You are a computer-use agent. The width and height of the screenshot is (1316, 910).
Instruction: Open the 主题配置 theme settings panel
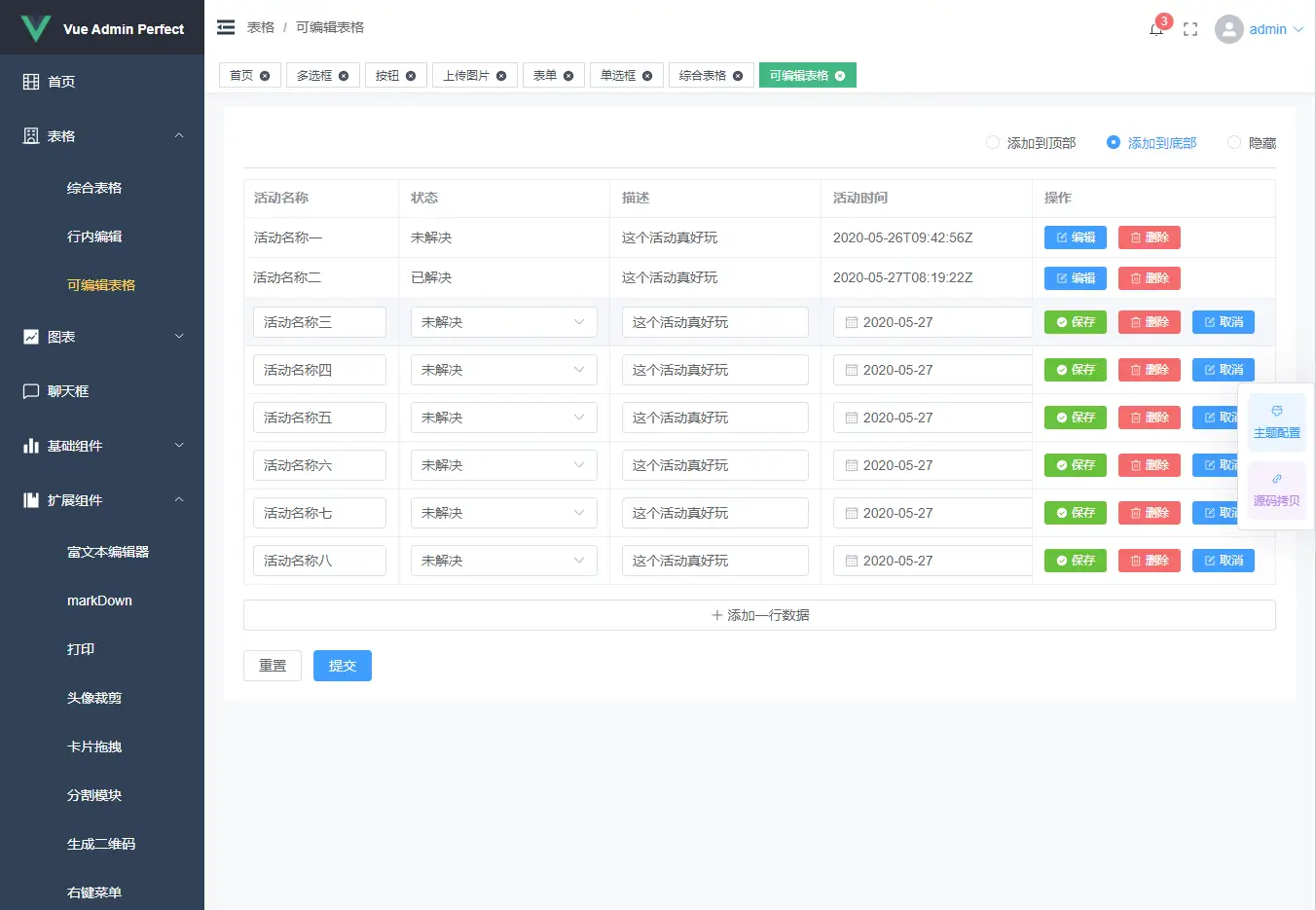coord(1276,421)
